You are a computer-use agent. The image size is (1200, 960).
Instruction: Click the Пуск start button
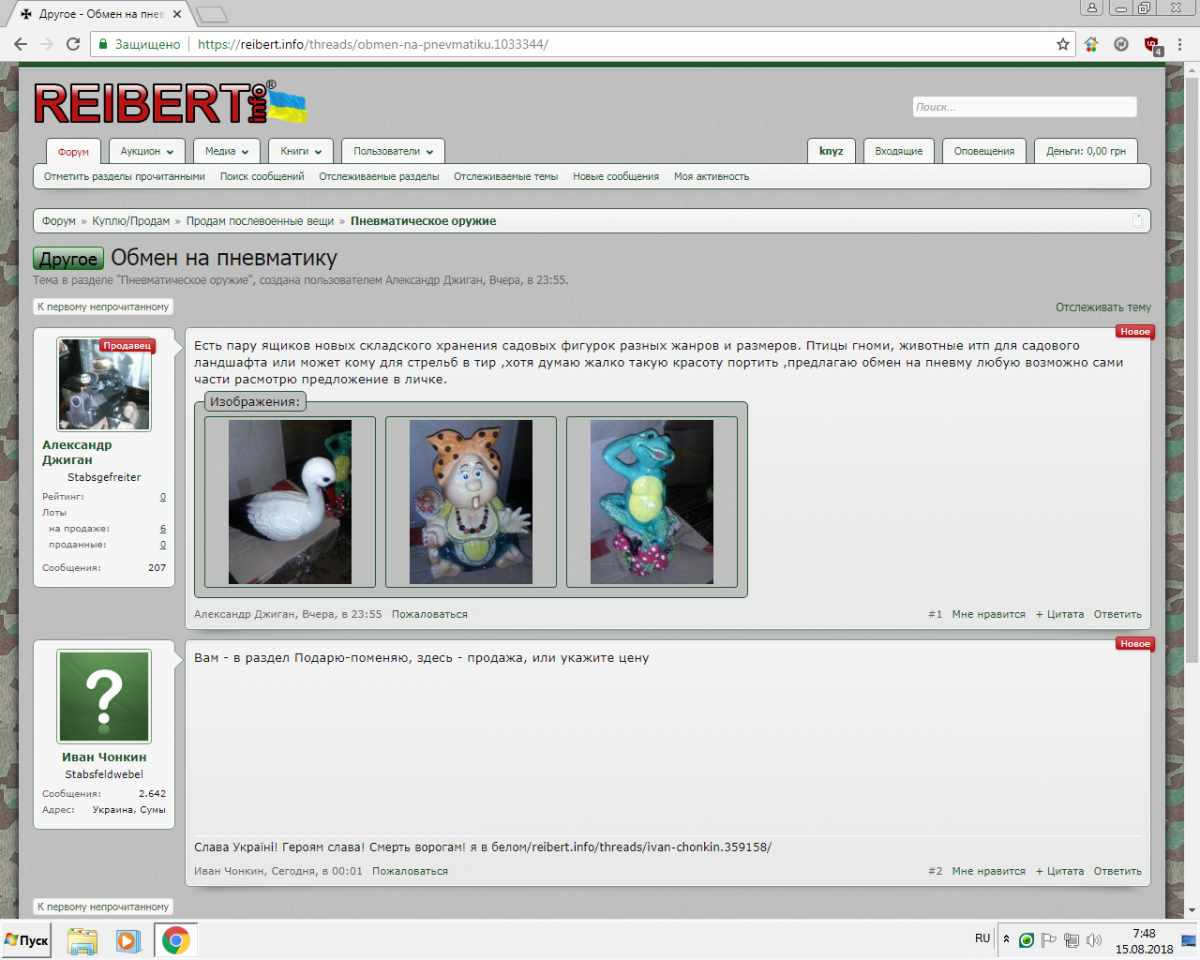27,941
